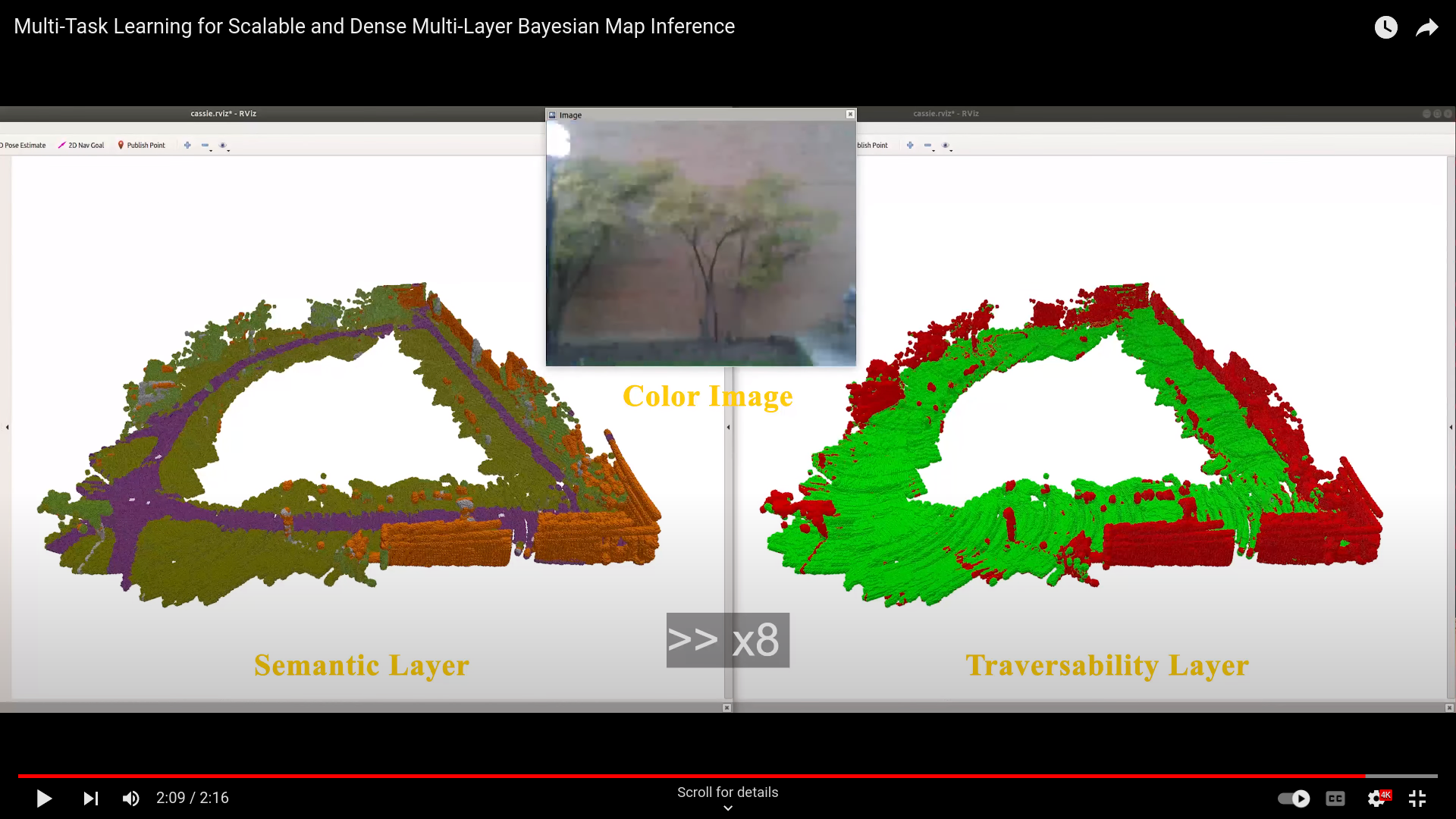Play the video
Image resolution: width=1456 pixels, height=819 pixels.
[x=44, y=799]
